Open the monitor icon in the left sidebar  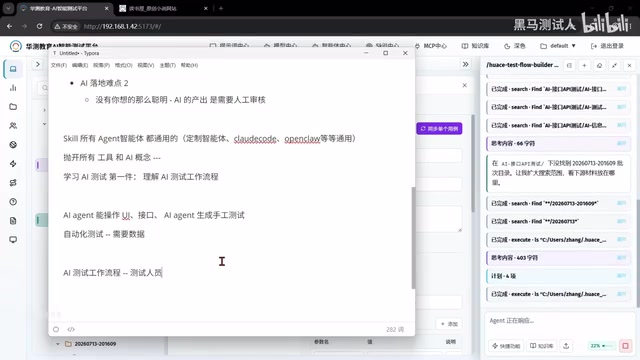(x=13, y=240)
